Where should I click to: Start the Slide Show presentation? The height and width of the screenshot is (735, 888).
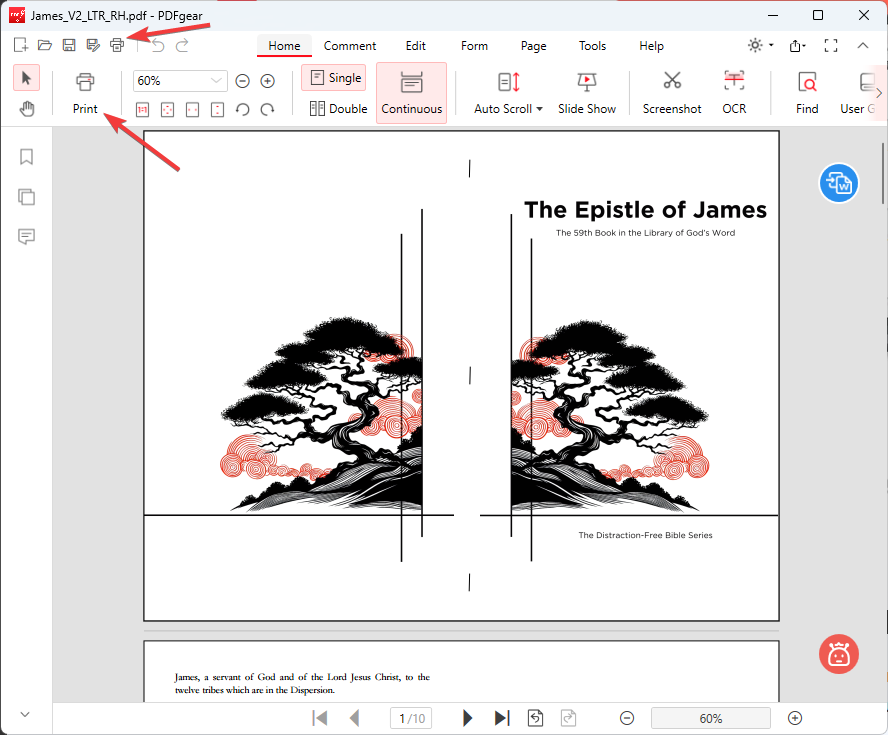tap(586, 92)
